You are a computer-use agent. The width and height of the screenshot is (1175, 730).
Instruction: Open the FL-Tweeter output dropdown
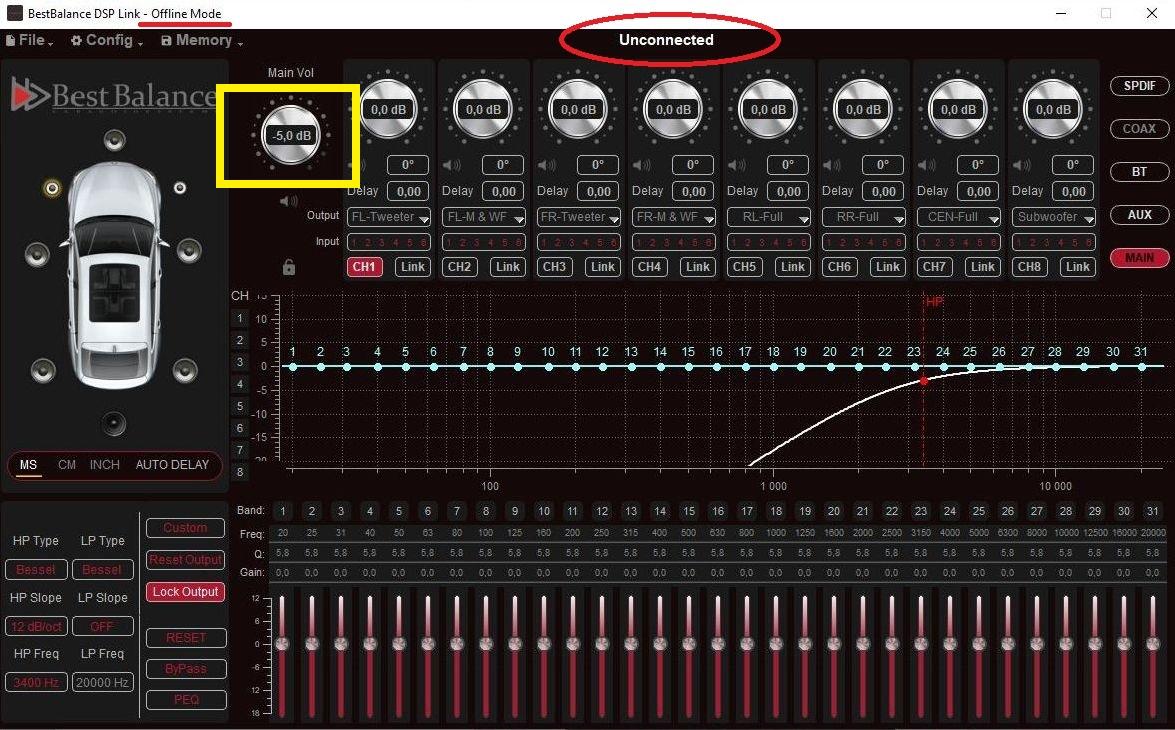click(x=390, y=217)
